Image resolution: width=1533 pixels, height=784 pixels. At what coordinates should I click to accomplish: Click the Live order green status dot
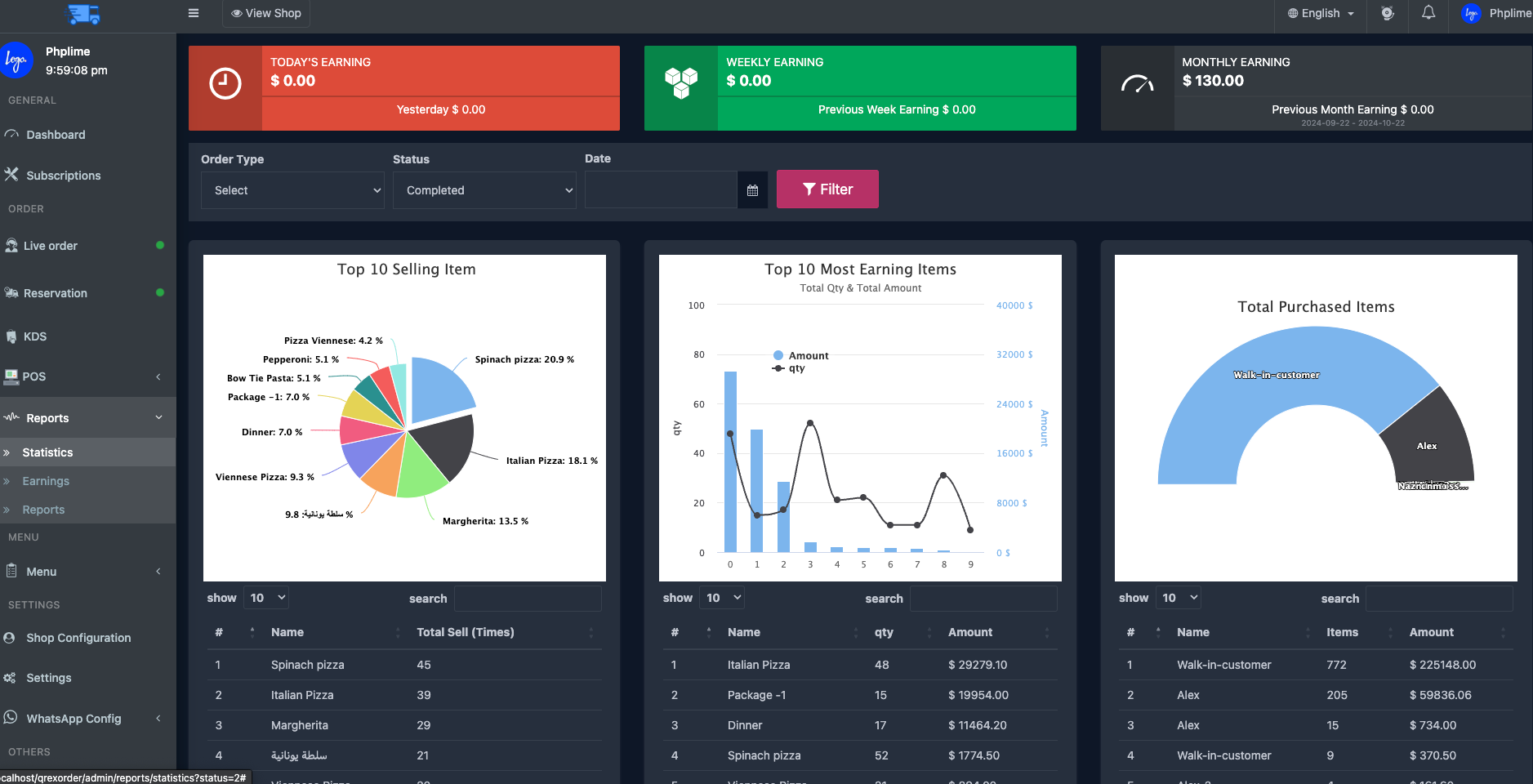click(x=160, y=245)
